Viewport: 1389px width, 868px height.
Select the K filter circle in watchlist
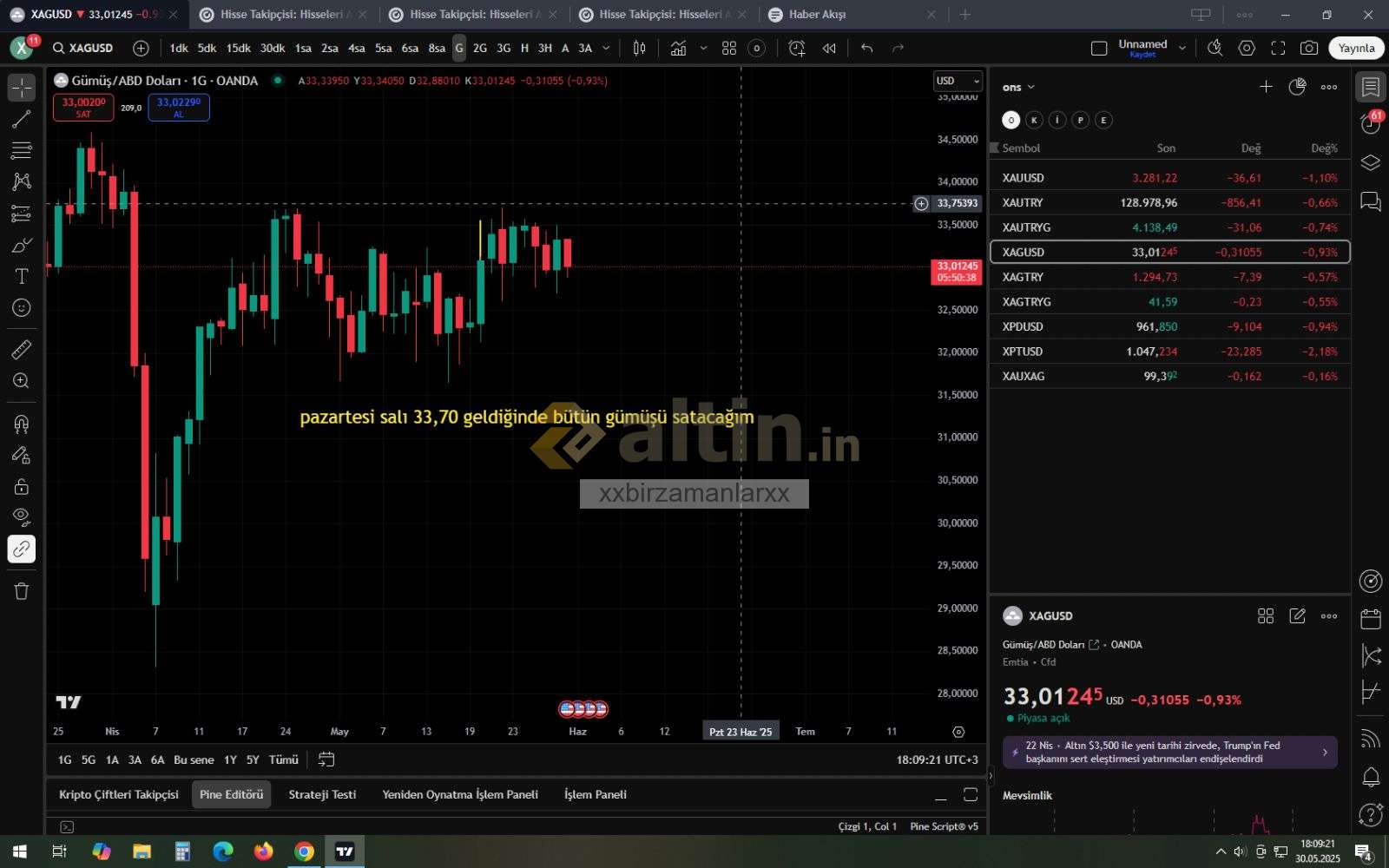pyautogui.click(x=1034, y=120)
